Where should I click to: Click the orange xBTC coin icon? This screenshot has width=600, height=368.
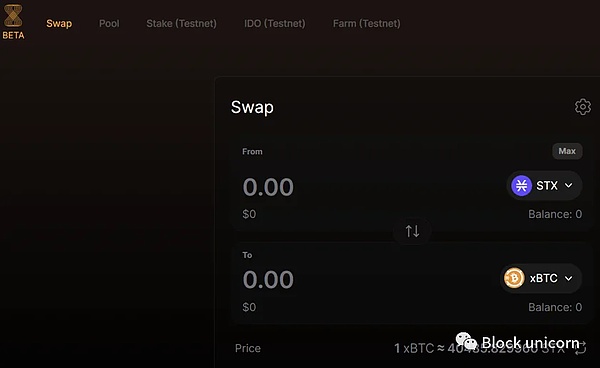[x=514, y=278]
